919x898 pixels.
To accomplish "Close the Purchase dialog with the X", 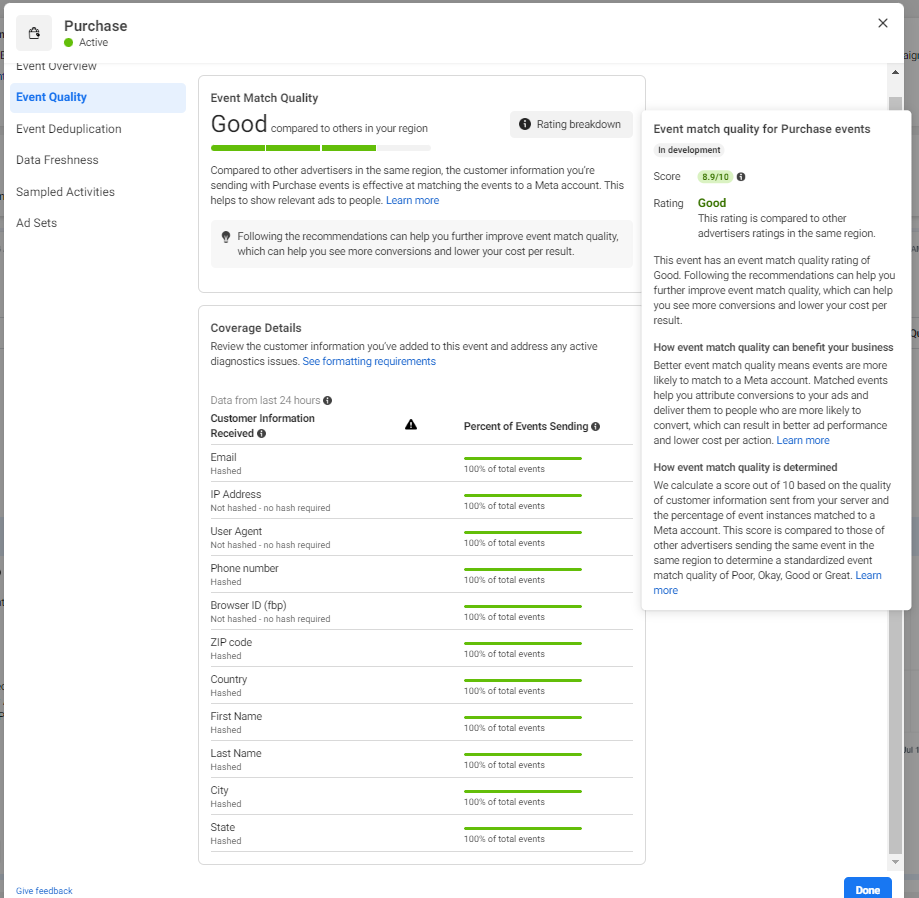I will coord(882,23).
